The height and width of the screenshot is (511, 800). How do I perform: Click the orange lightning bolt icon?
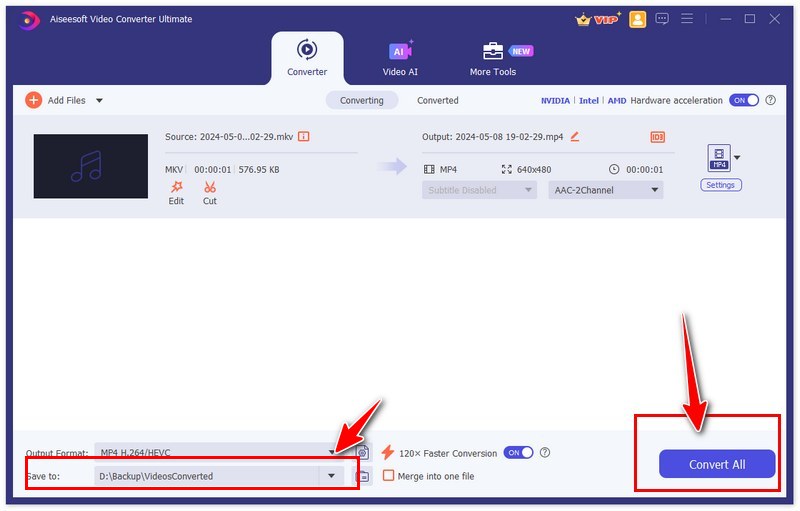point(388,452)
